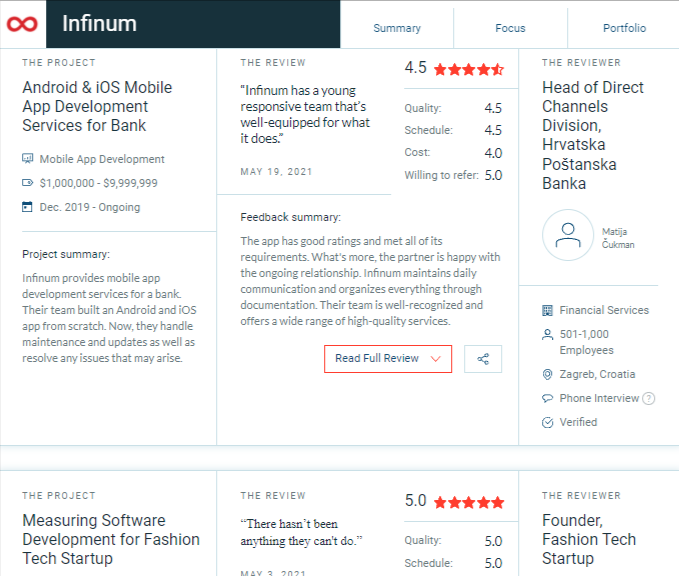The height and width of the screenshot is (576, 679).
Task: Click the 501-1,000 Employees text
Action: click(x=586, y=342)
